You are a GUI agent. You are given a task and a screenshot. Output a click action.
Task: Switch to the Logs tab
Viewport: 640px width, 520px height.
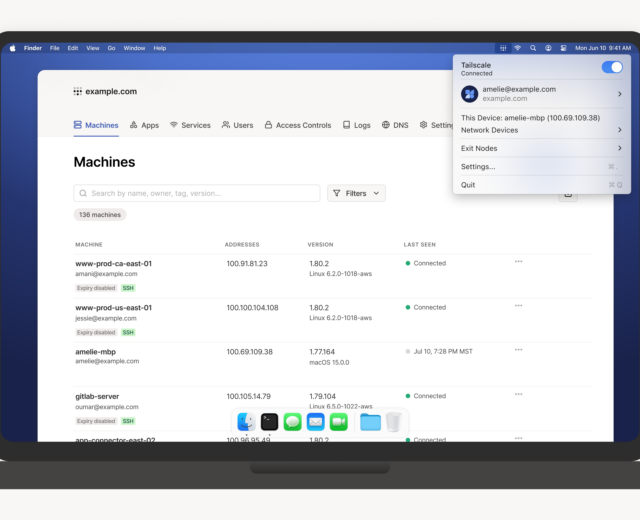[356, 125]
